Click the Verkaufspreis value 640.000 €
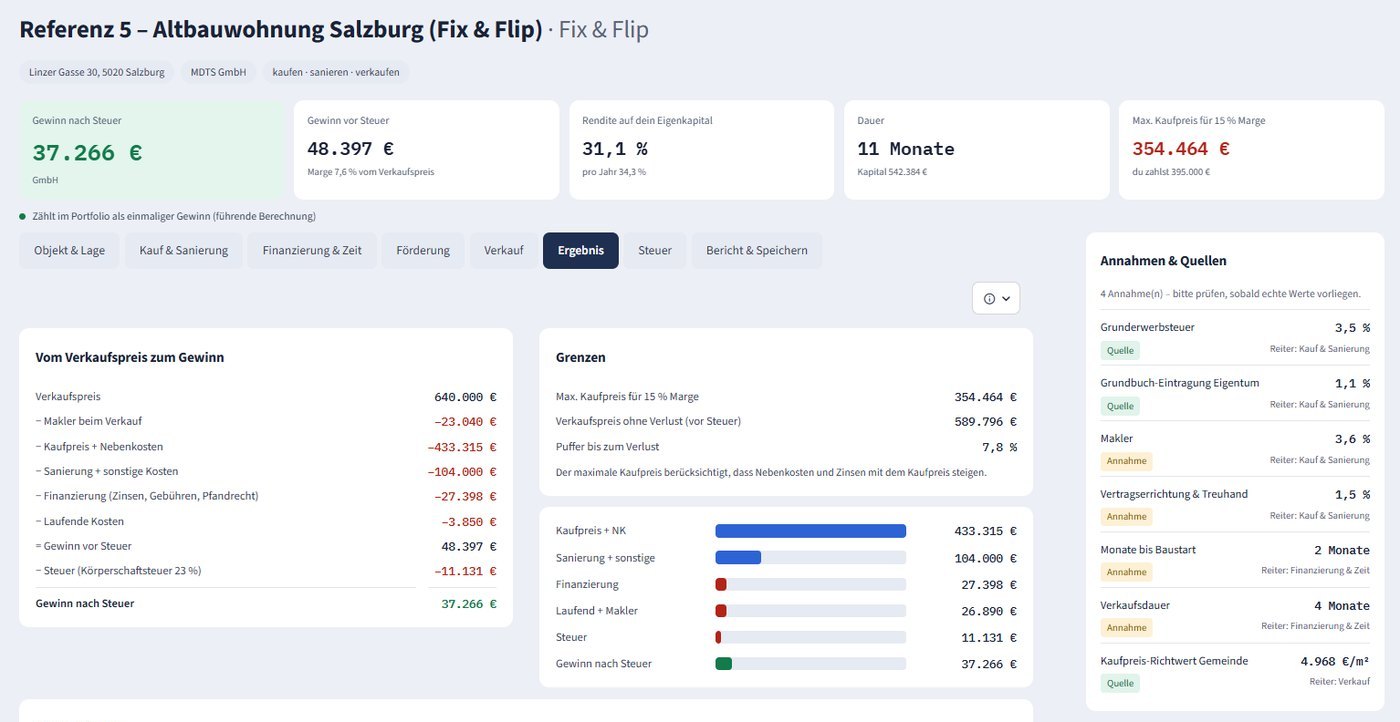 465,397
